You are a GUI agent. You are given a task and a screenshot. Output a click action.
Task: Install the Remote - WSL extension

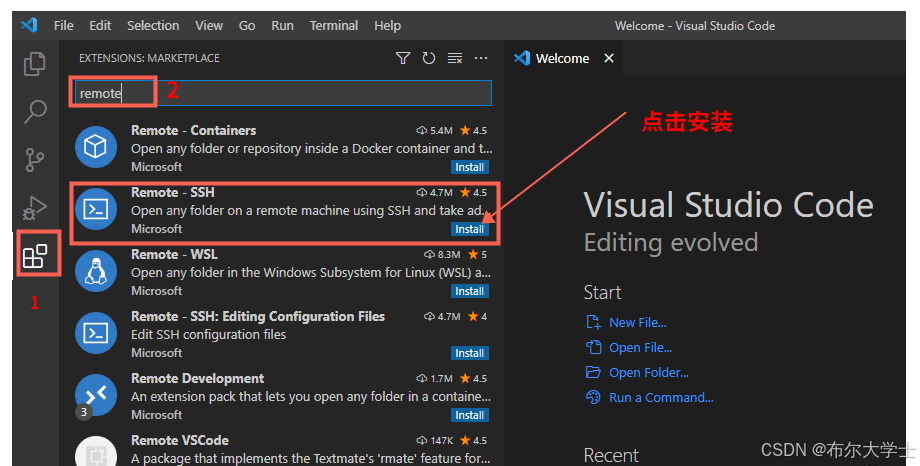point(470,291)
